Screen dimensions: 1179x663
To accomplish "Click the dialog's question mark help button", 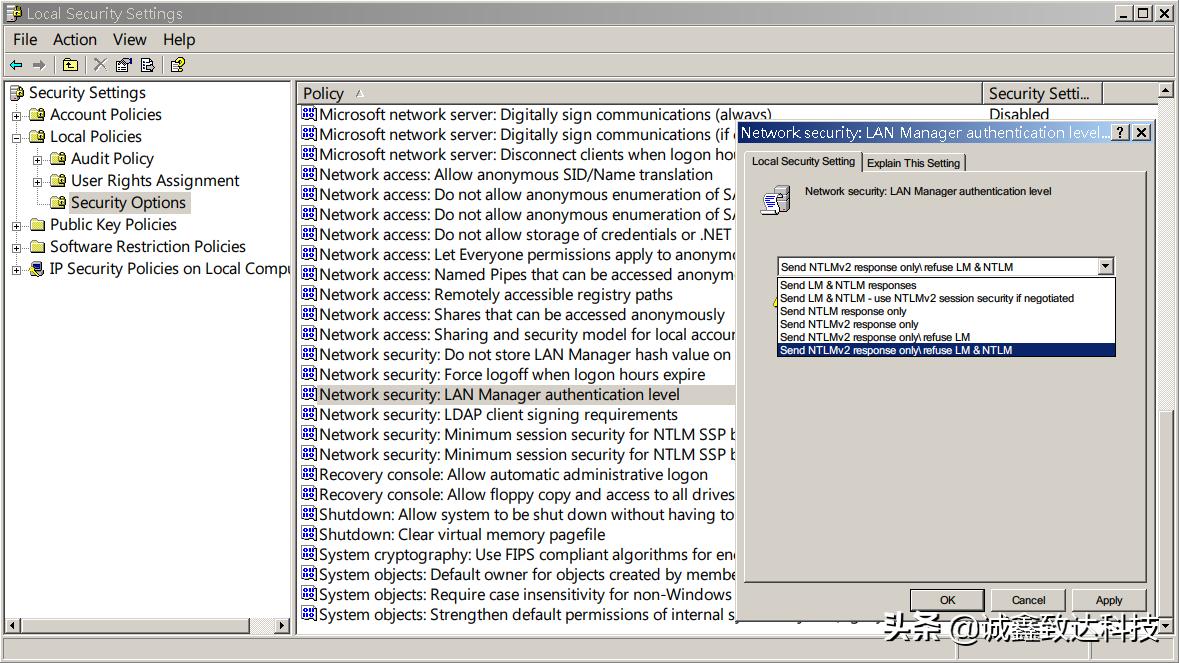I will click(1120, 133).
